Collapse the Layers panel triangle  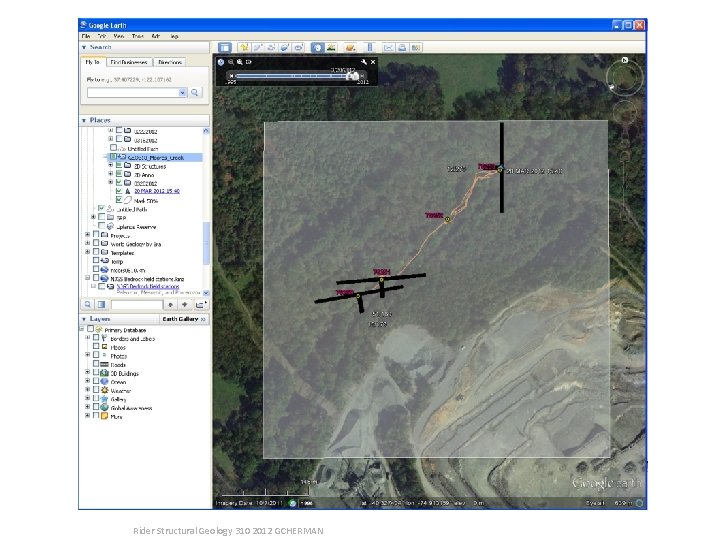click(84, 319)
